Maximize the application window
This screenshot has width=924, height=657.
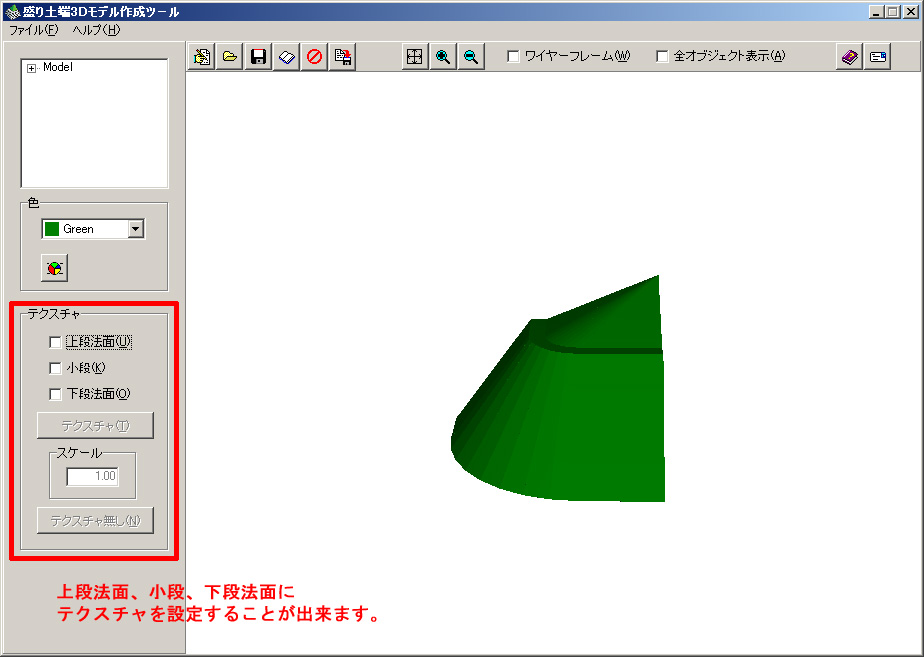coord(893,11)
